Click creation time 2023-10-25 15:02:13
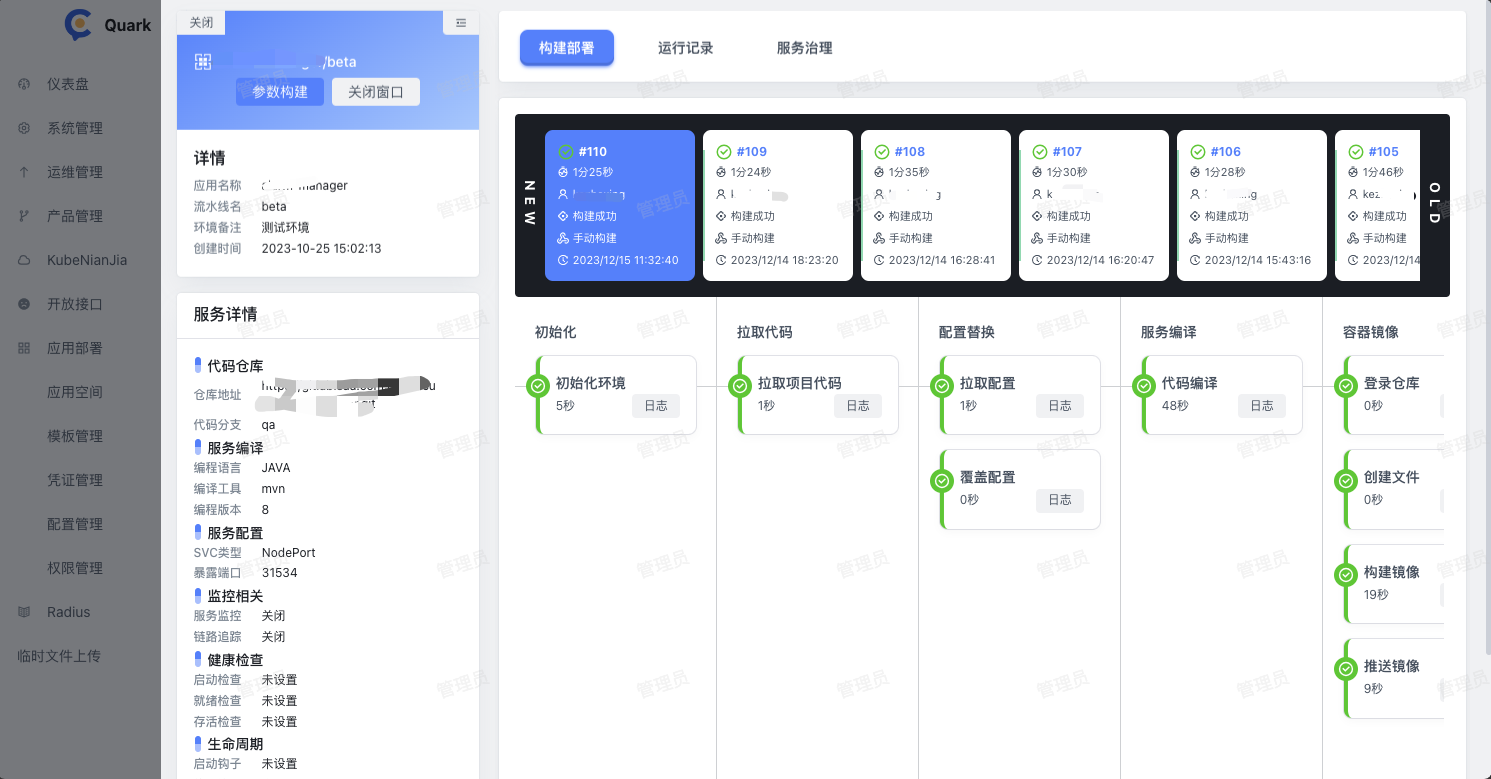This screenshot has width=1491, height=779. [321, 248]
